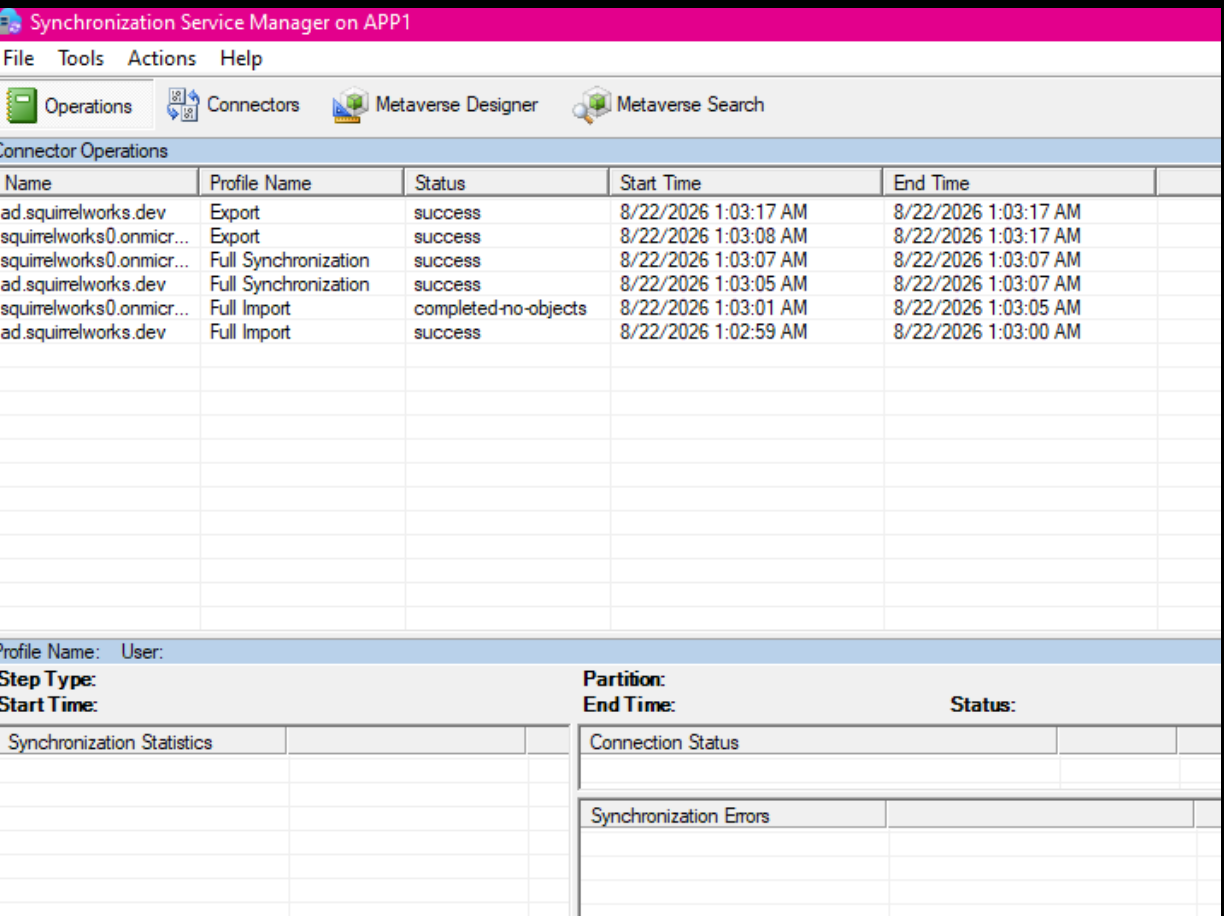Select the squirrelworks0.onmicr... Export row name
The image size is (1224, 916).
pyautogui.click(x=94, y=236)
